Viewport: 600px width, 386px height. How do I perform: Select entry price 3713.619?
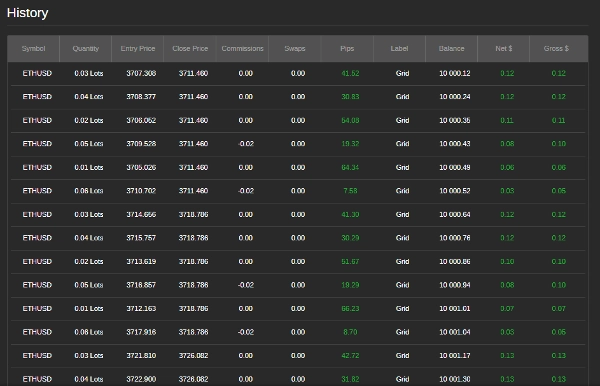coord(141,261)
